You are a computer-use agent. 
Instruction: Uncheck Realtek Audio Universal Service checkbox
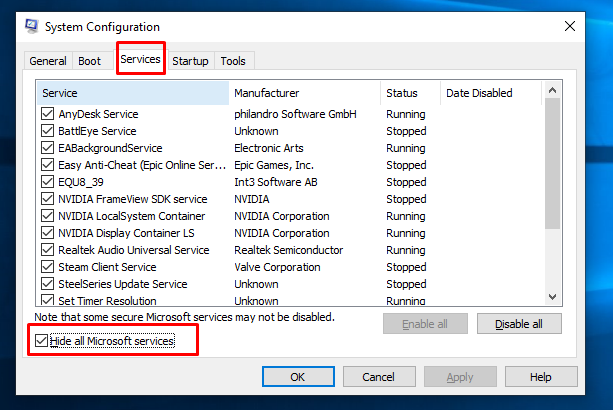click(47, 250)
